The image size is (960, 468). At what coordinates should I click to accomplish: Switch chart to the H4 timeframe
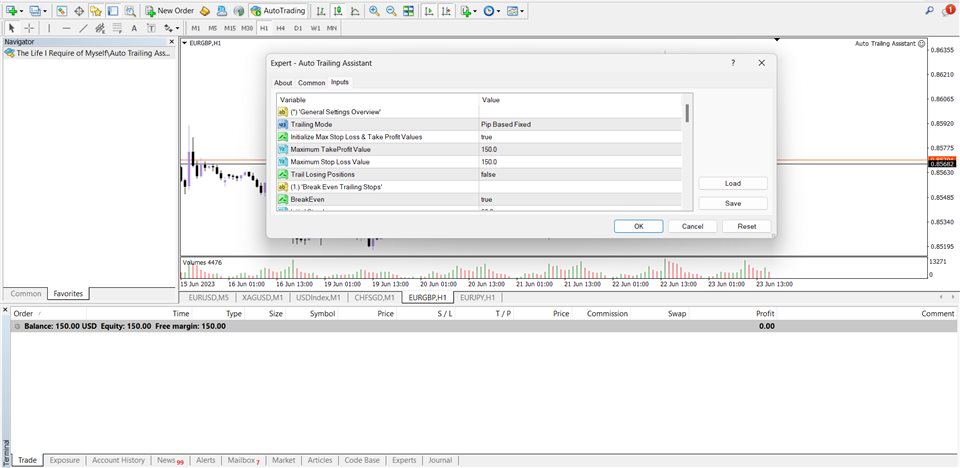click(281, 28)
